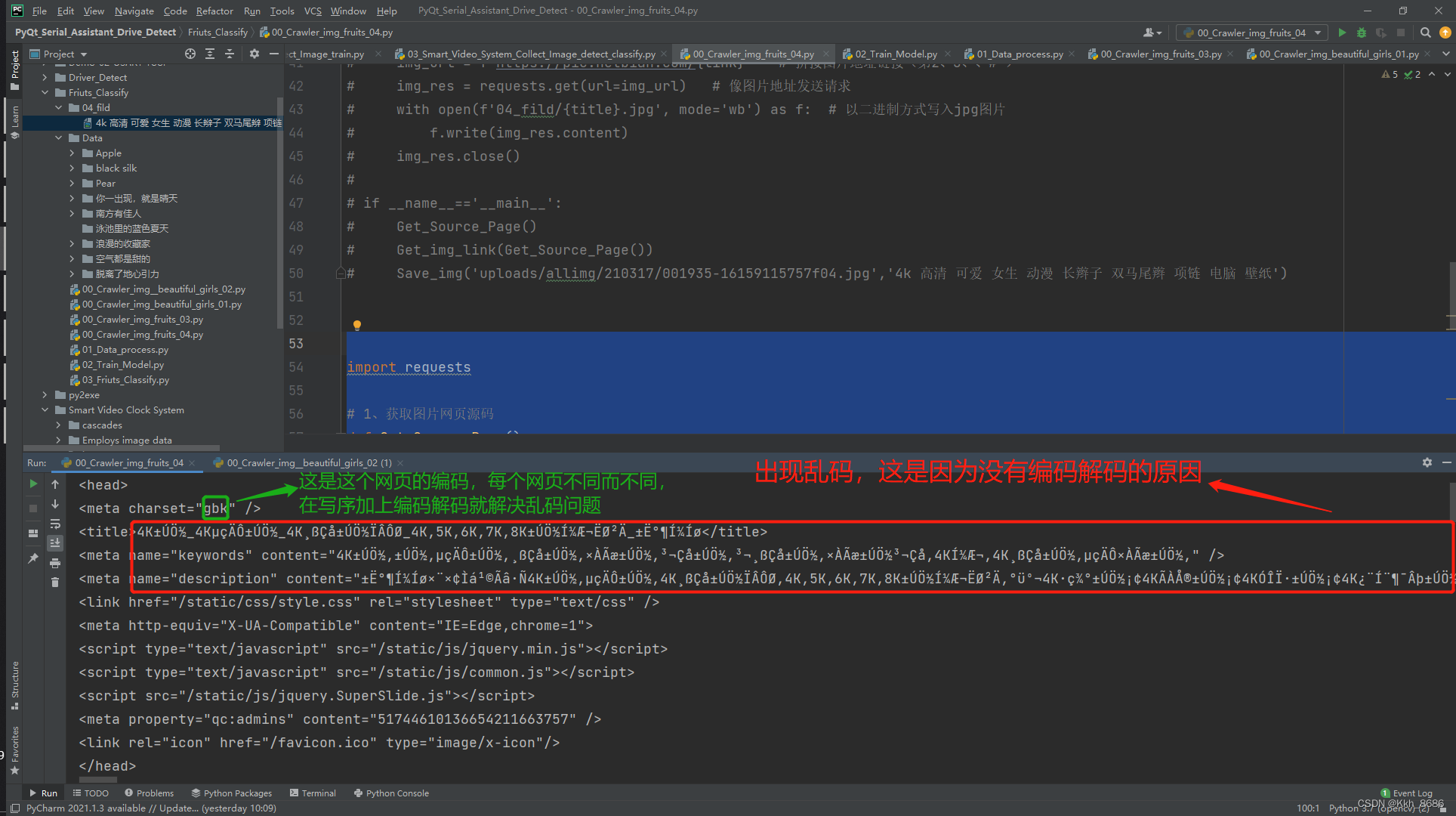Expand all items in Project panel

tap(210, 54)
